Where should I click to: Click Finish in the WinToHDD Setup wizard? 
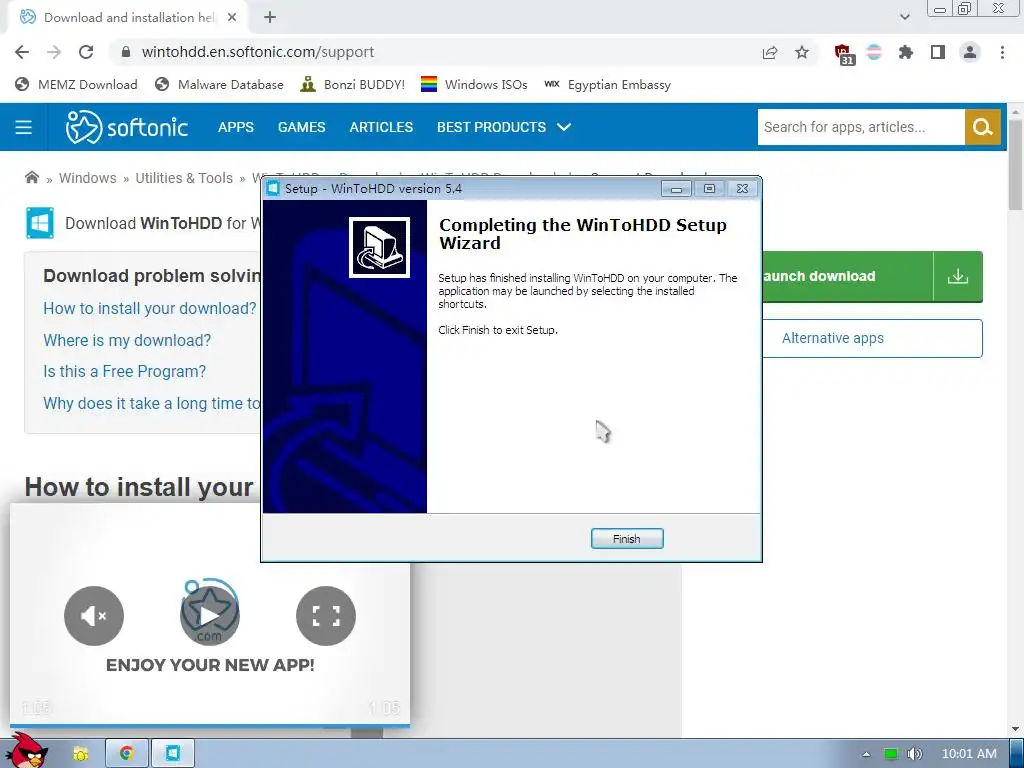pos(627,539)
